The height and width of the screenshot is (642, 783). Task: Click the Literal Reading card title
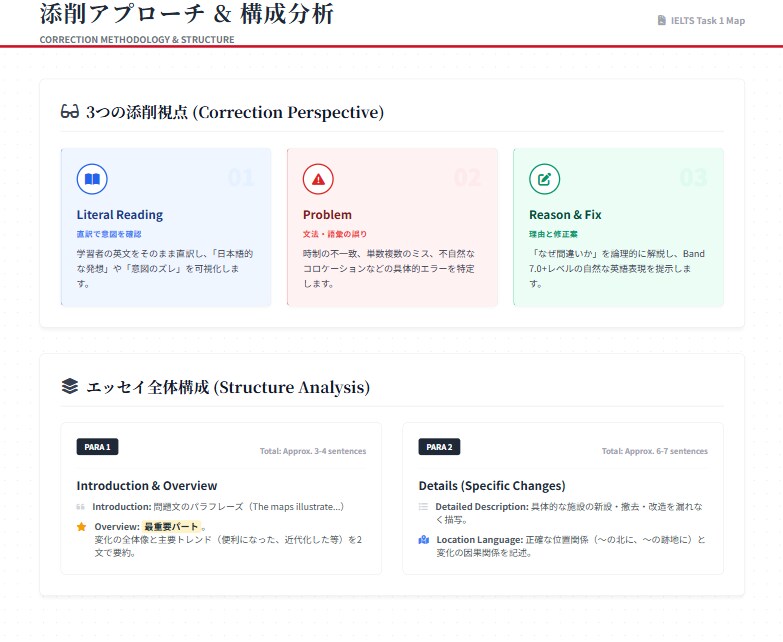coord(120,215)
